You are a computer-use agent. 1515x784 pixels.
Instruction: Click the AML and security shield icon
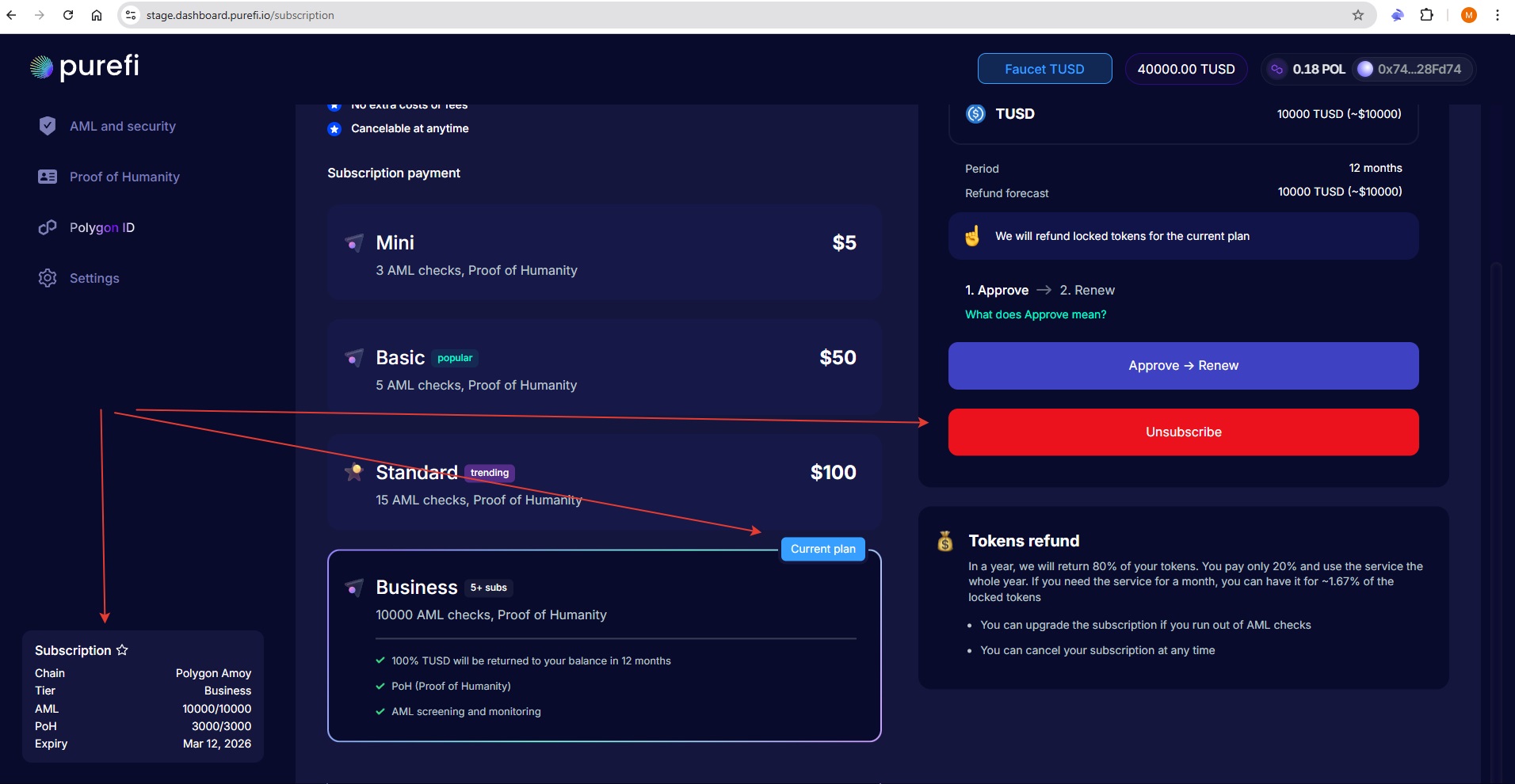tap(48, 126)
